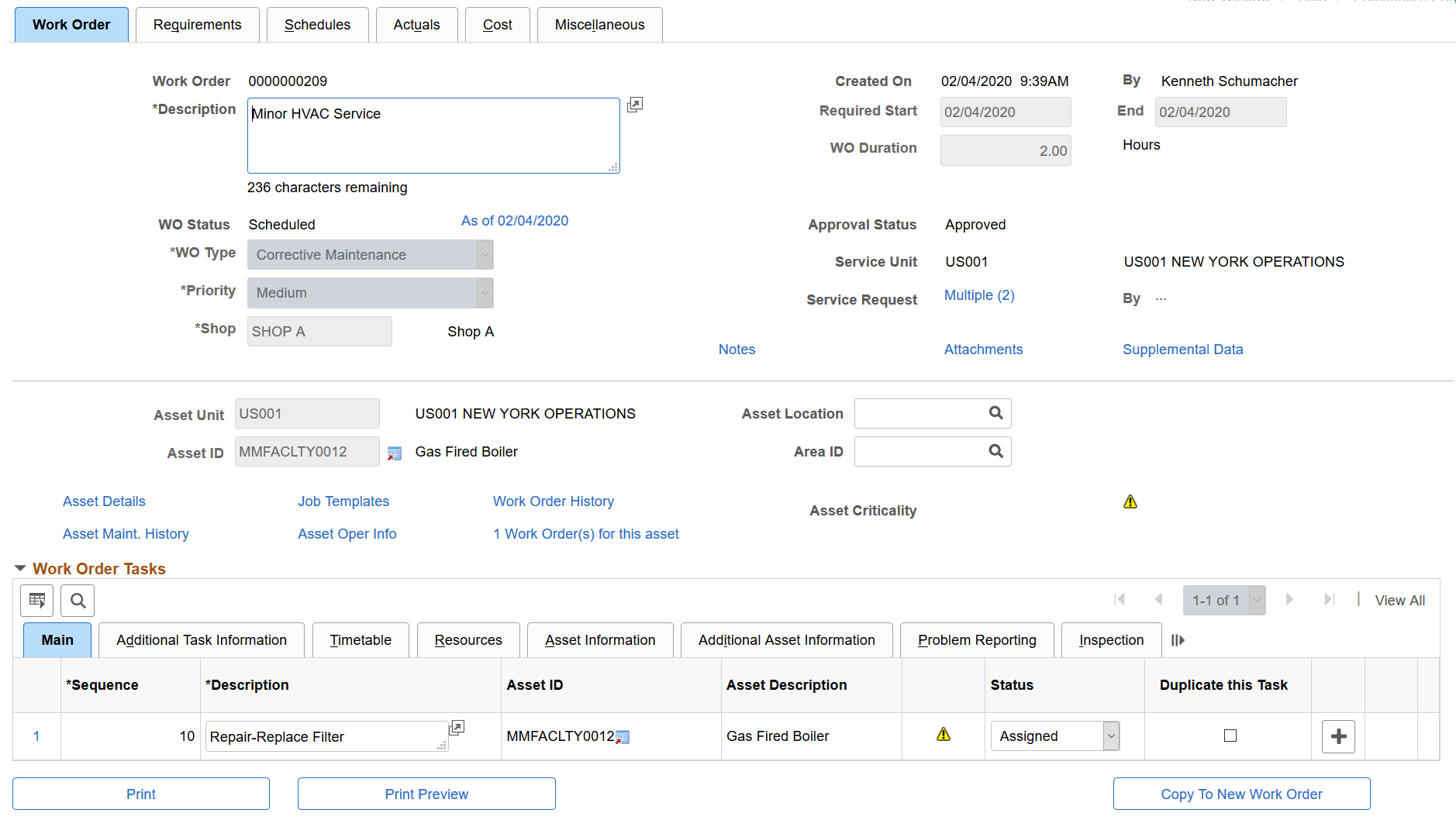The height and width of the screenshot is (820, 1456).
Task: Switch to the Requirements tab
Action: pyautogui.click(x=197, y=25)
